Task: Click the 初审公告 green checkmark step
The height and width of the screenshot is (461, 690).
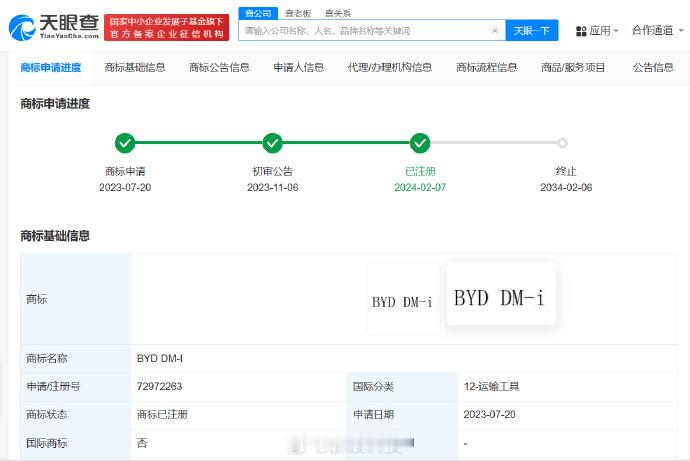Action: point(272,143)
